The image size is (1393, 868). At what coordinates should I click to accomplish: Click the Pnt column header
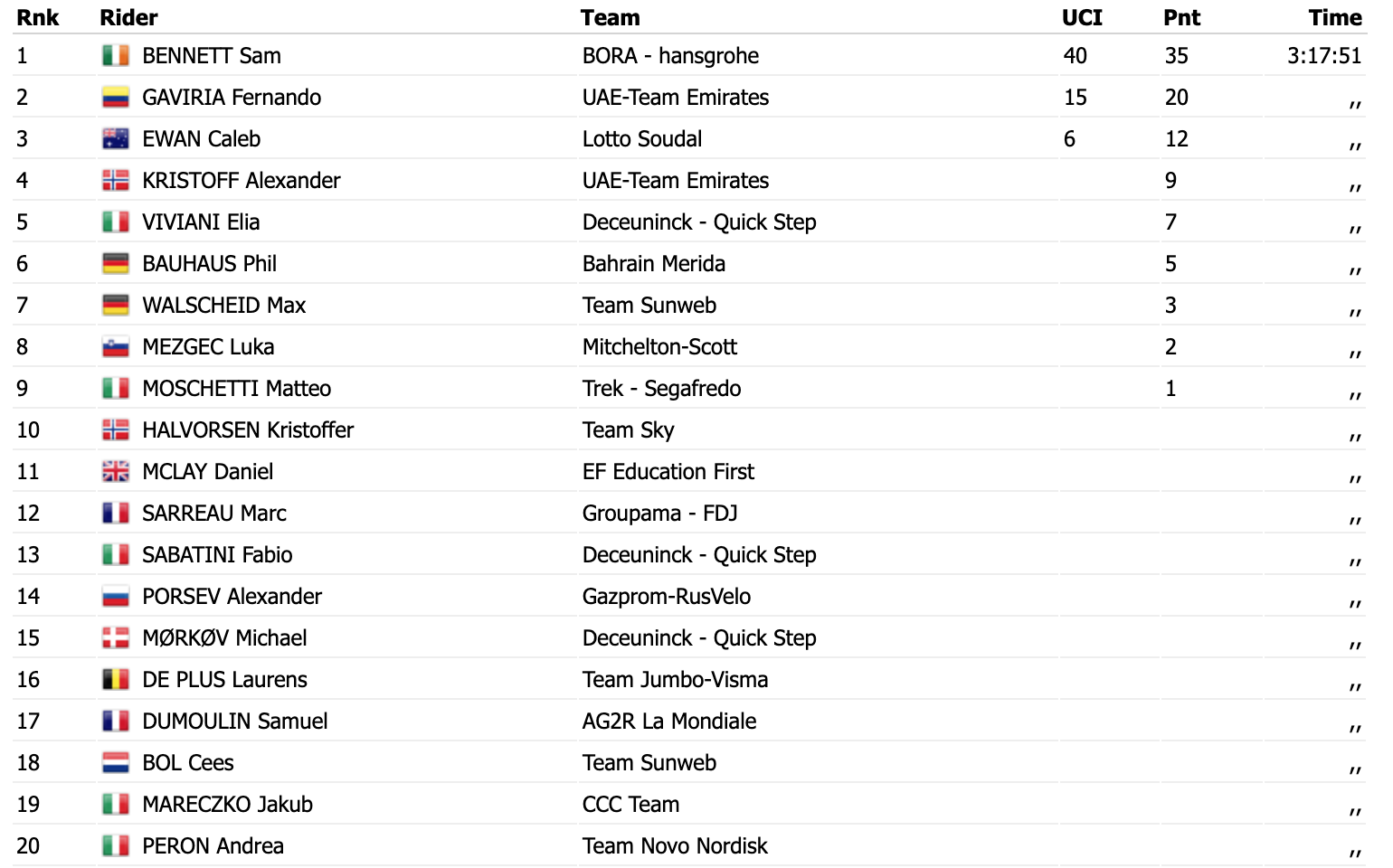pos(1182,17)
